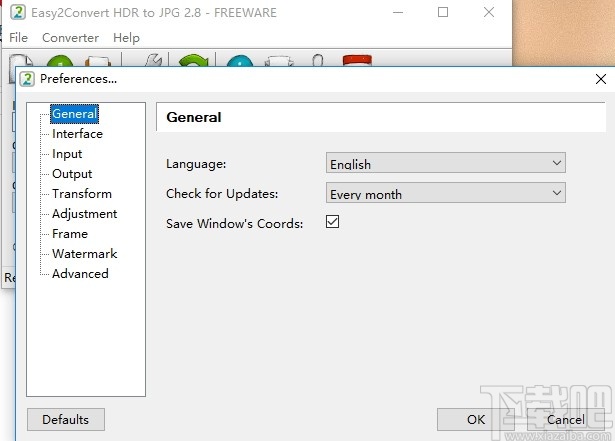
Task: Minimize the Easy2Convert main window
Action: coord(398,13)
